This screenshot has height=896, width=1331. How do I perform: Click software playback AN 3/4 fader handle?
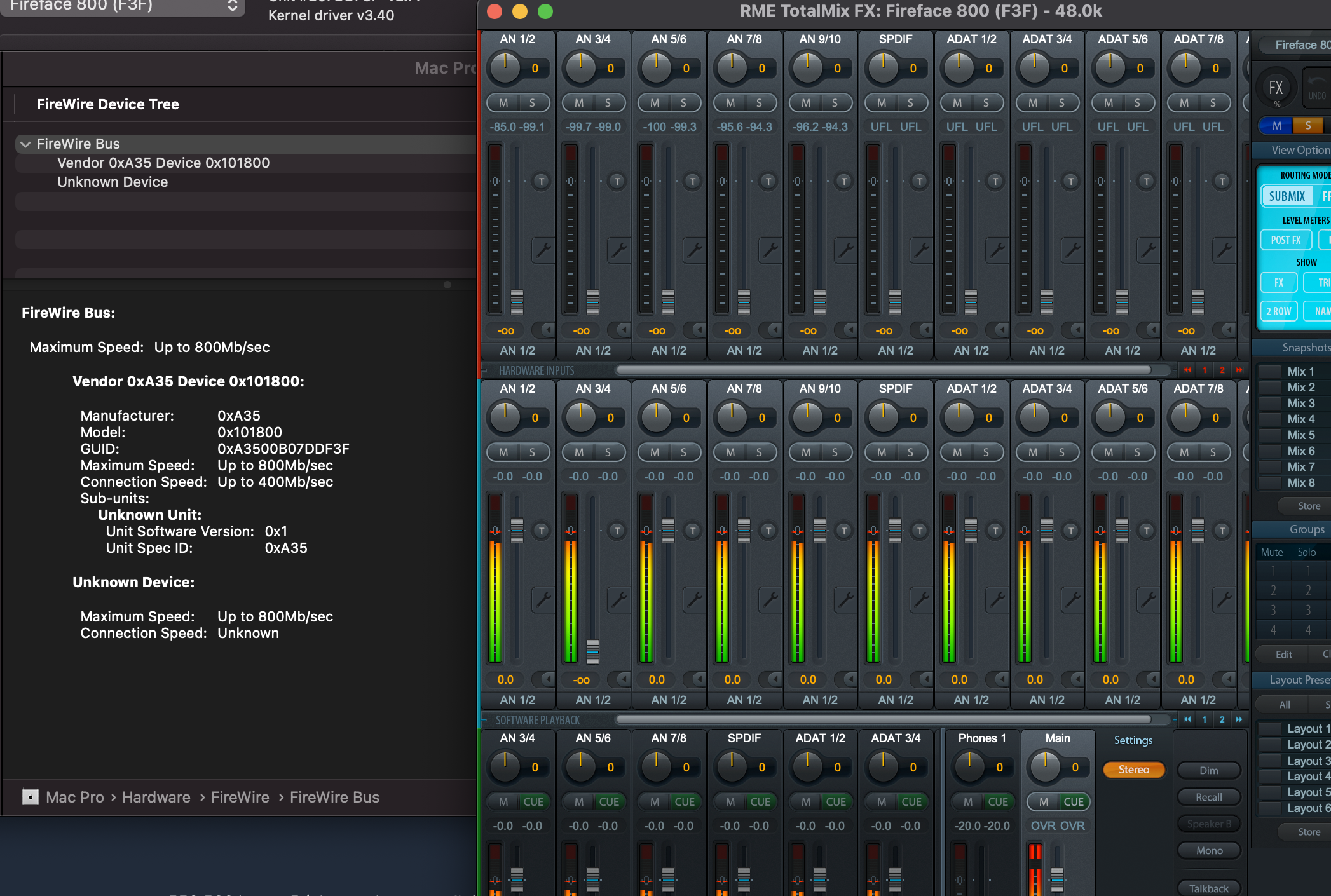tap(592, 651)
